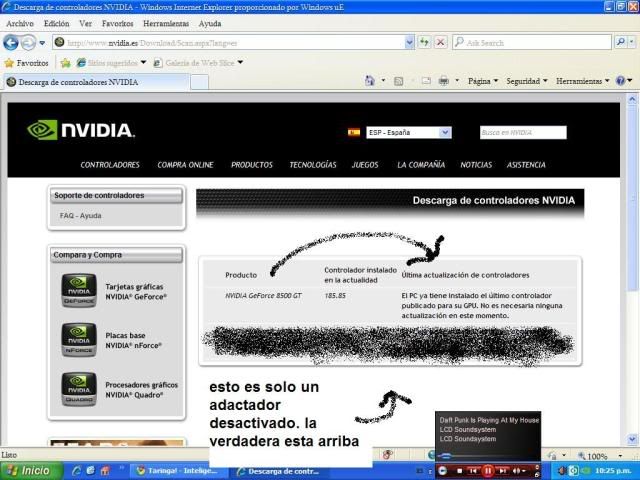The height and width of the screenshot is (480, 640).
Task: Open the Ayuda menu
Action: [x=210, y=24]
